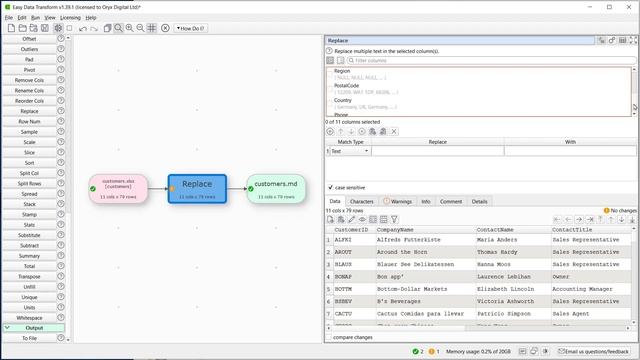This screenshot has width=640, height=360.
Task: Select the customers.md output node
Action: click(276, 189)
